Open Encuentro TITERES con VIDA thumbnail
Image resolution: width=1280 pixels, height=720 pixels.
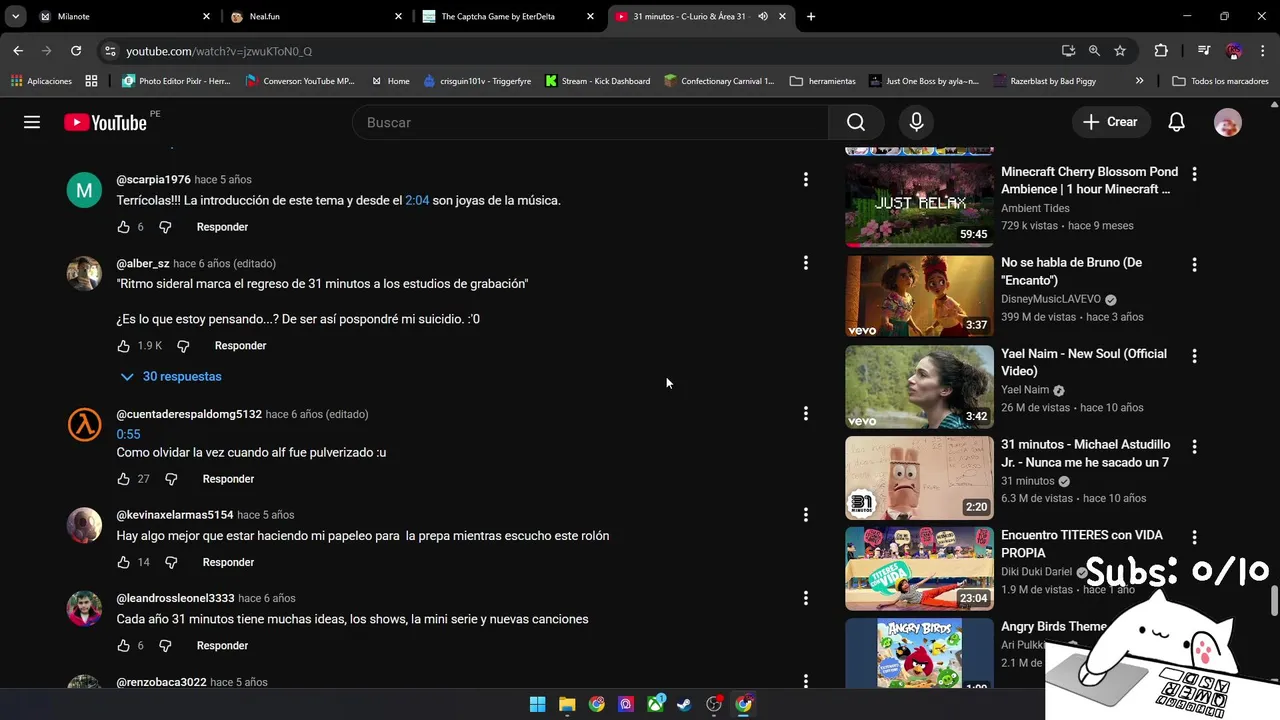pos(920,568)
